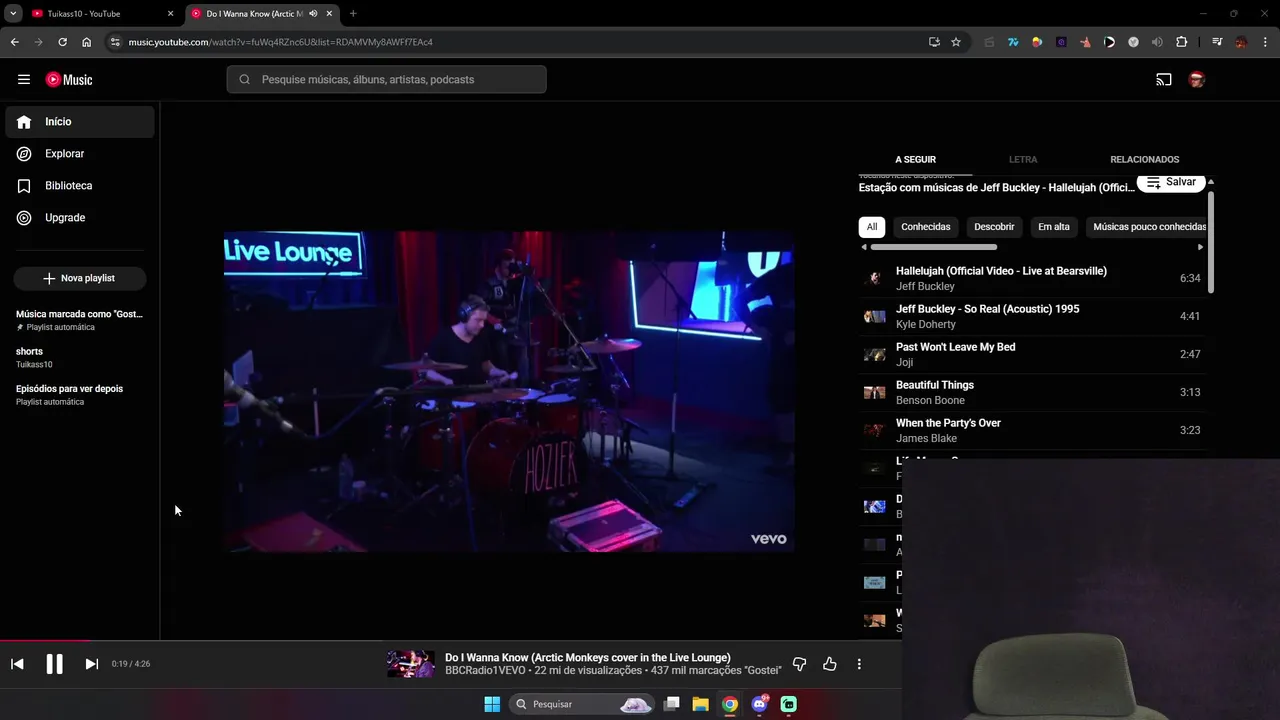Screen dimensions: 1280x720
Task: Open Upgrade in sidebar
Action: (x=80, y=218)
